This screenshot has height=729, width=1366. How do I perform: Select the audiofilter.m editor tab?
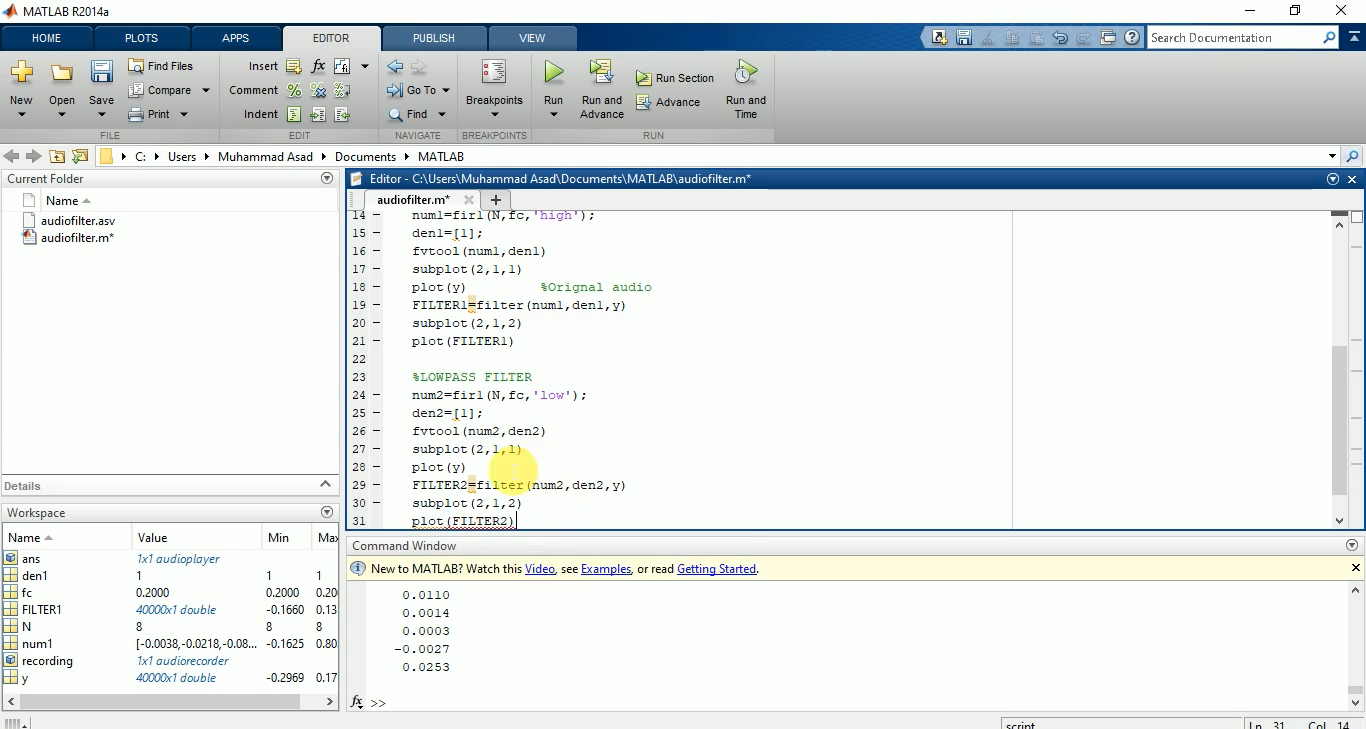(x=412, y=199)
